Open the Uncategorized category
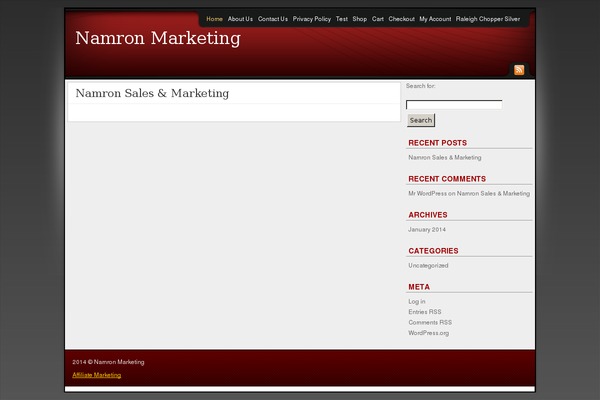600x400 pixels. 428,265
